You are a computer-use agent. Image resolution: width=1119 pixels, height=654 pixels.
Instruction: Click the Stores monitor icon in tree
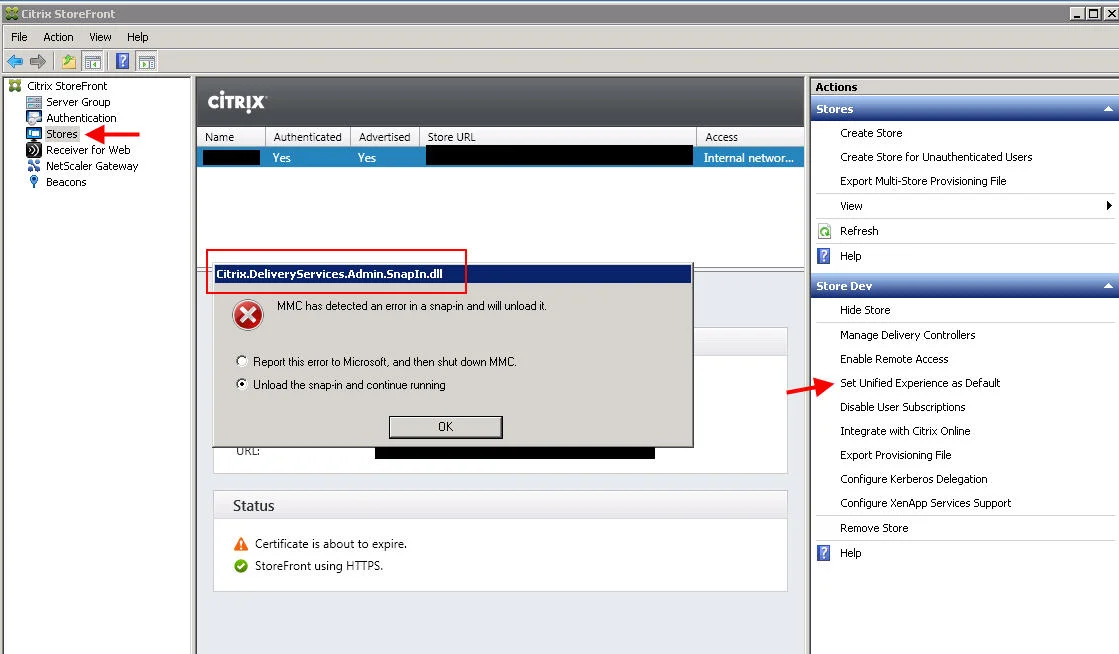pyautogui.click(x=34, y=134)
